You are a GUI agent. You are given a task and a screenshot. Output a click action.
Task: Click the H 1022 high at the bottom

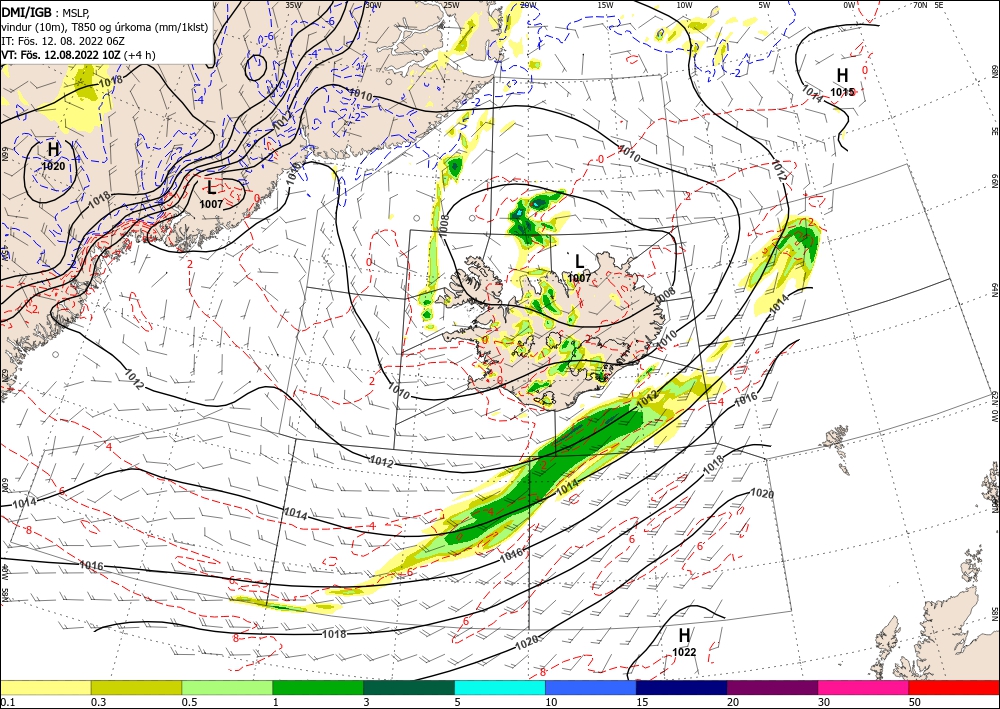coord(684,642)
